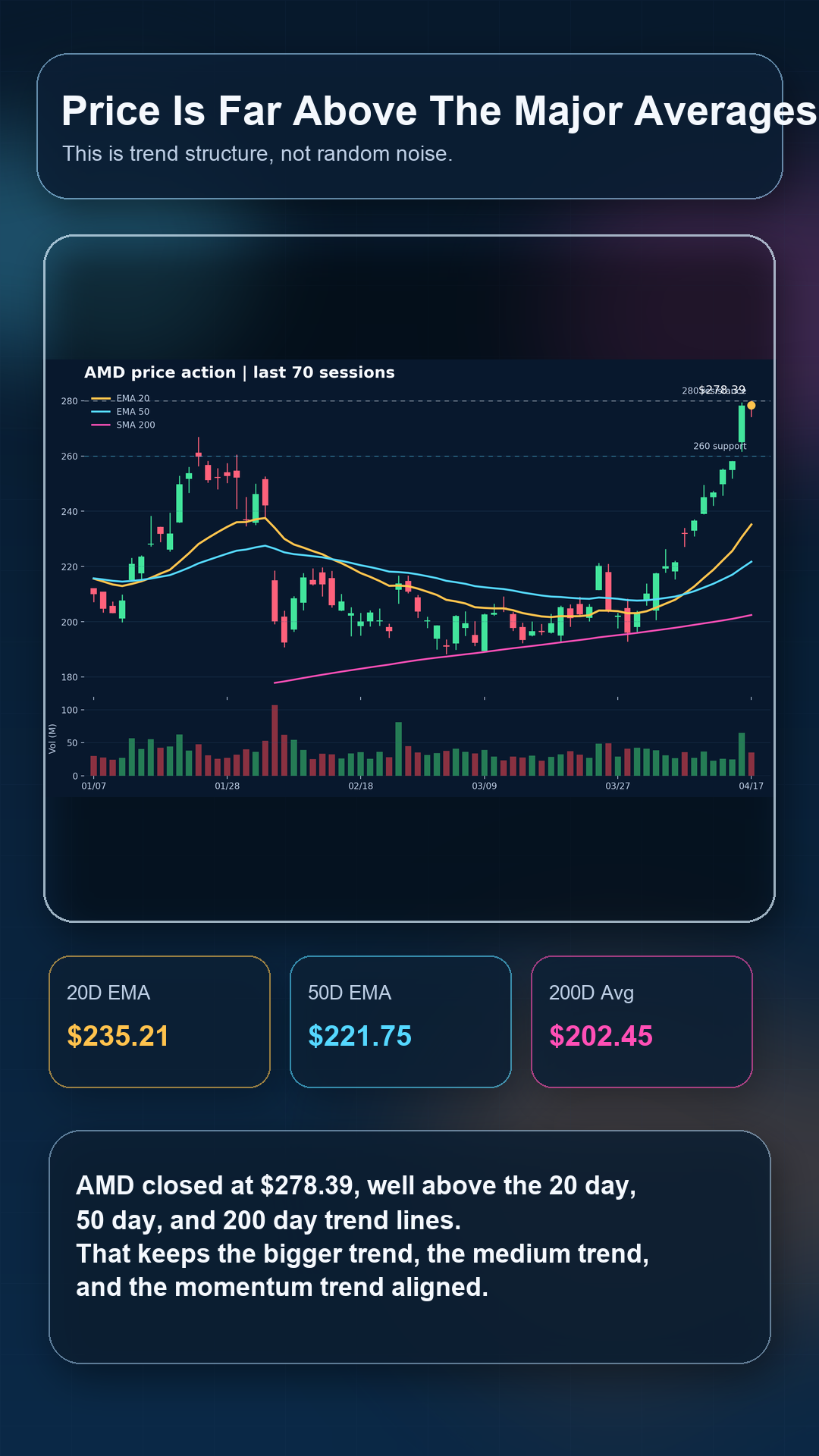Click the 03/27 date label

(x=618, y=786)
